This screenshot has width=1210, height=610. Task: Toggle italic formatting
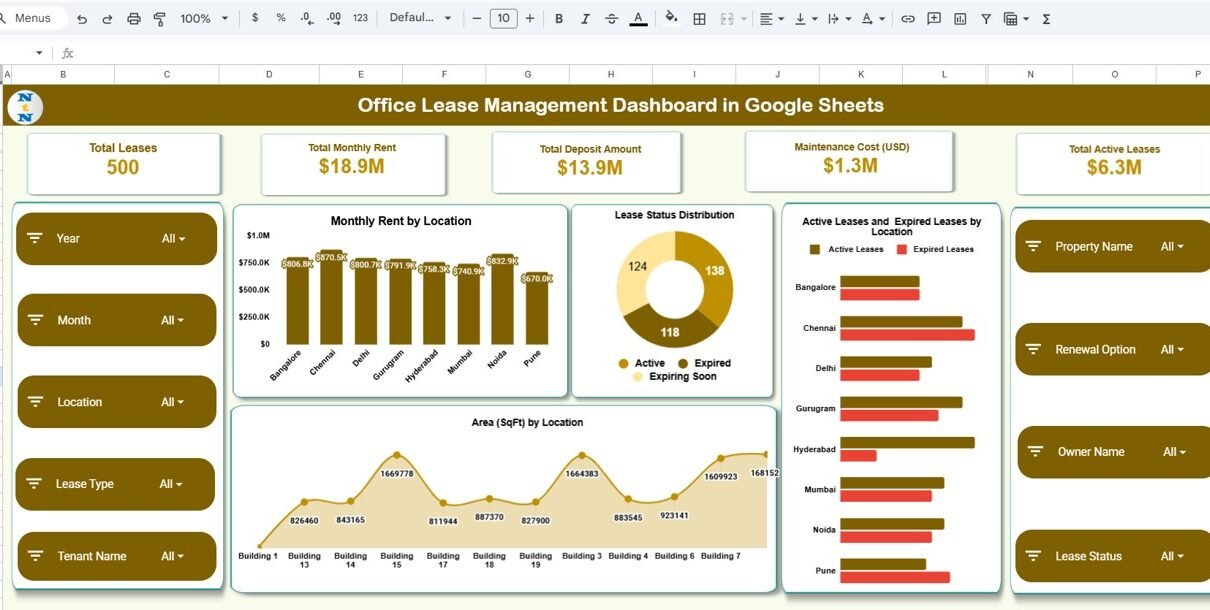tap(585, 18)
